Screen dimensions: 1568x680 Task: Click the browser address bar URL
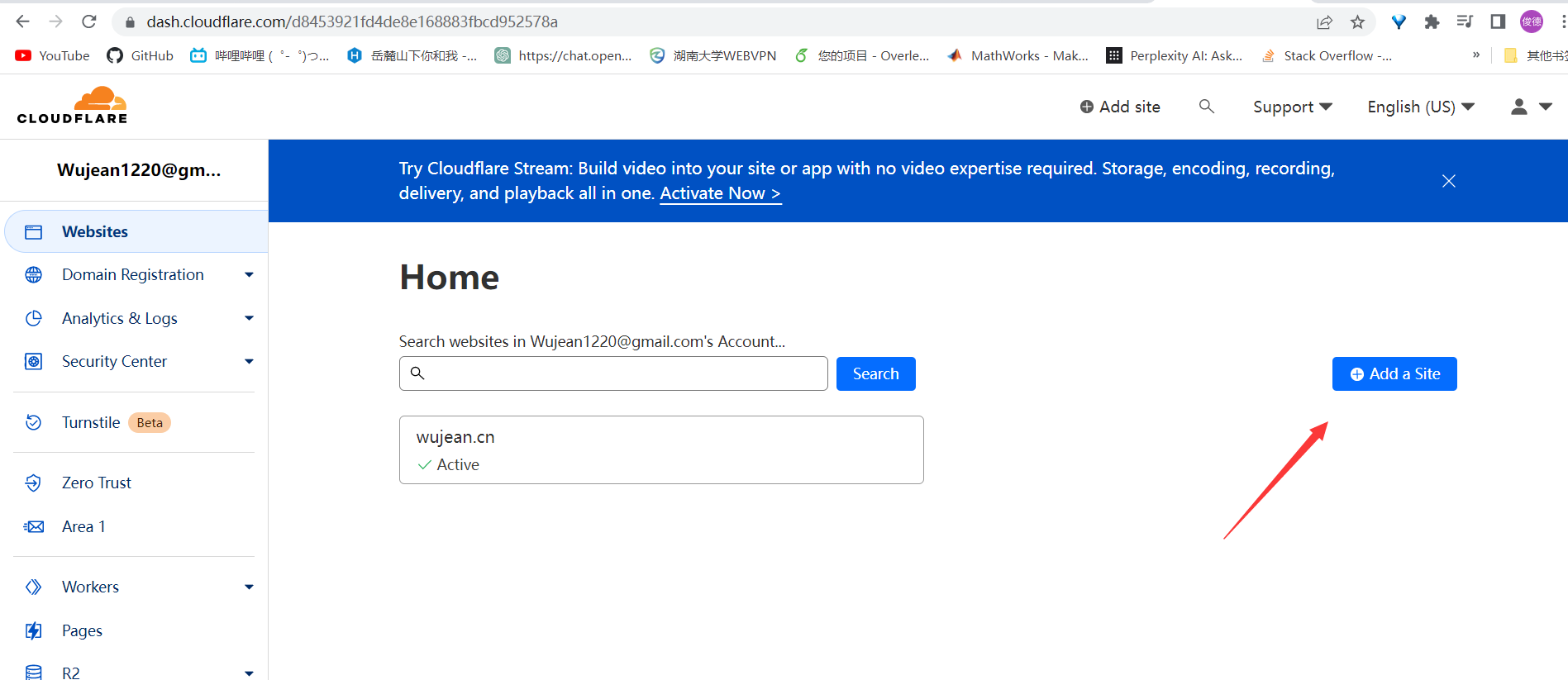352,22
